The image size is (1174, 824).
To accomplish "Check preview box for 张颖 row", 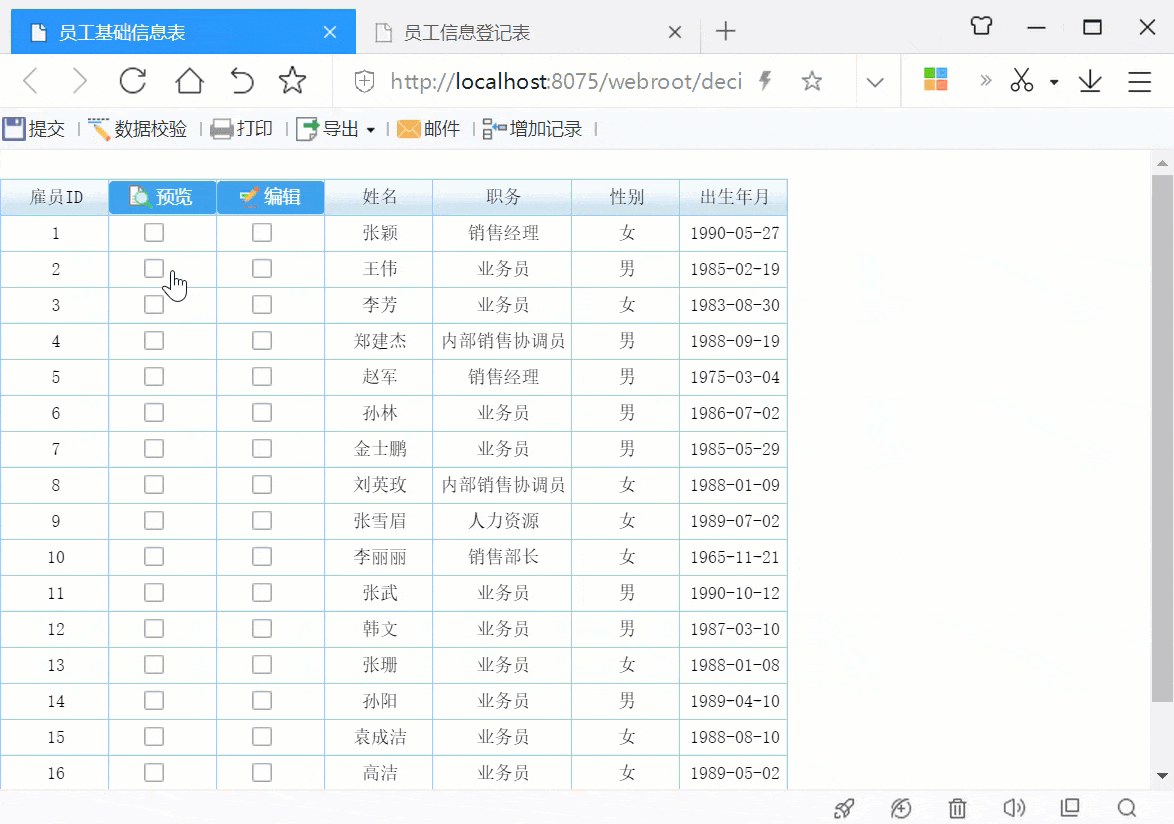I will point(154,233).
